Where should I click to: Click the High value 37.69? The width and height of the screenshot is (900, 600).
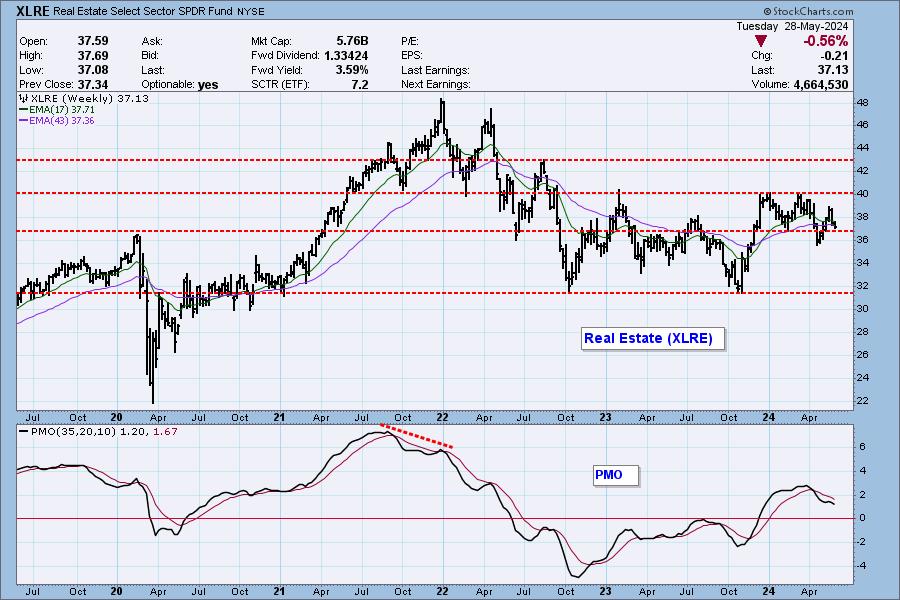[x=93, y=56]
